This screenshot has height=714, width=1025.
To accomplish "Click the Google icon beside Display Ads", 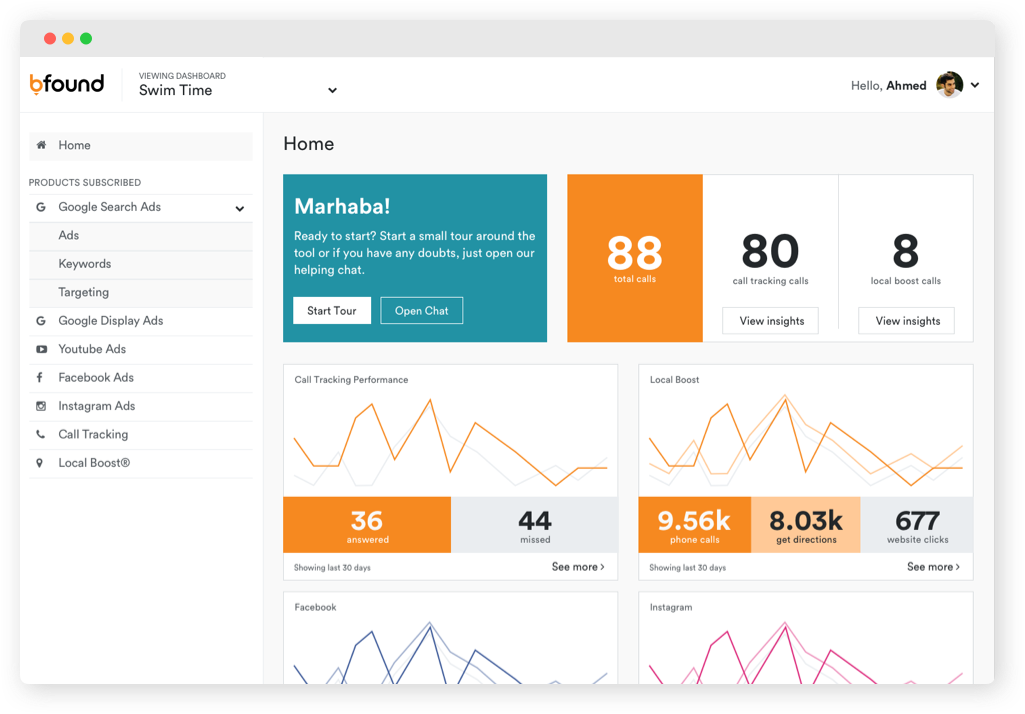I will (x=41, y=321).
